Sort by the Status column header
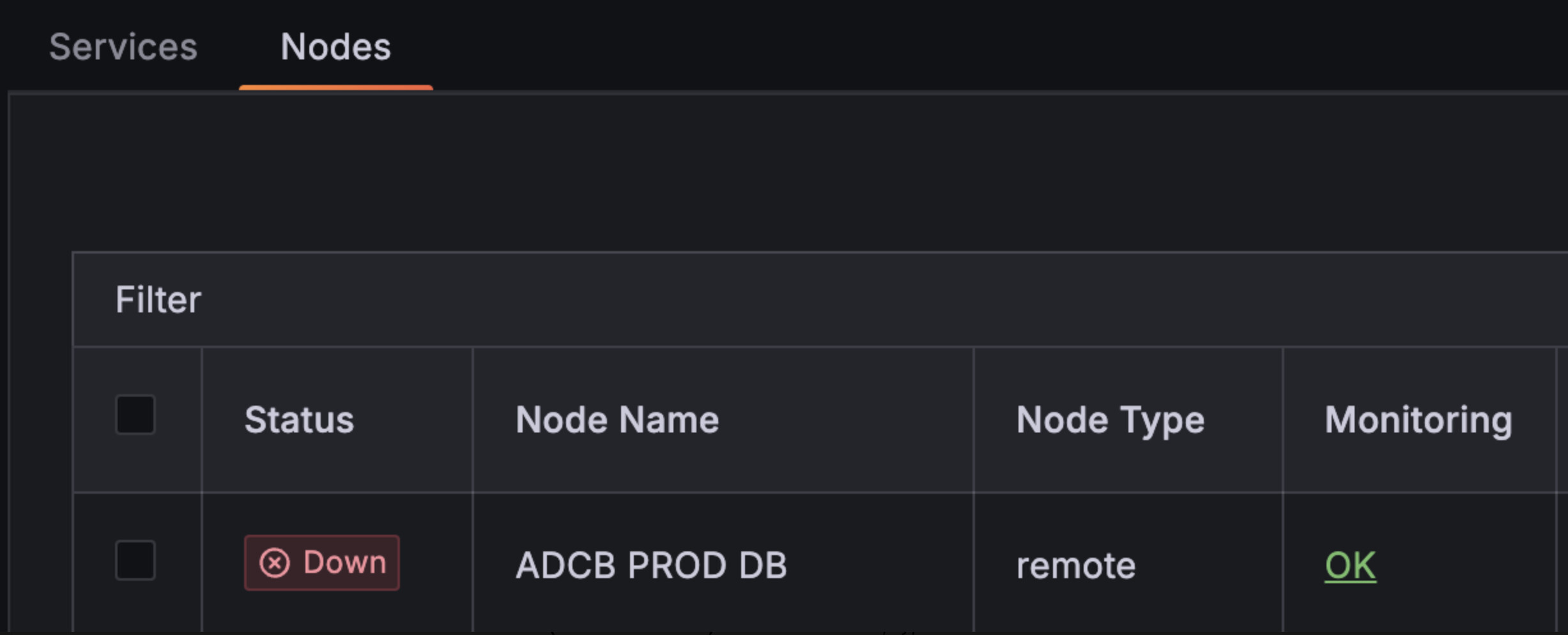The width and height of the screenshot is (1568, 635). 299,420
